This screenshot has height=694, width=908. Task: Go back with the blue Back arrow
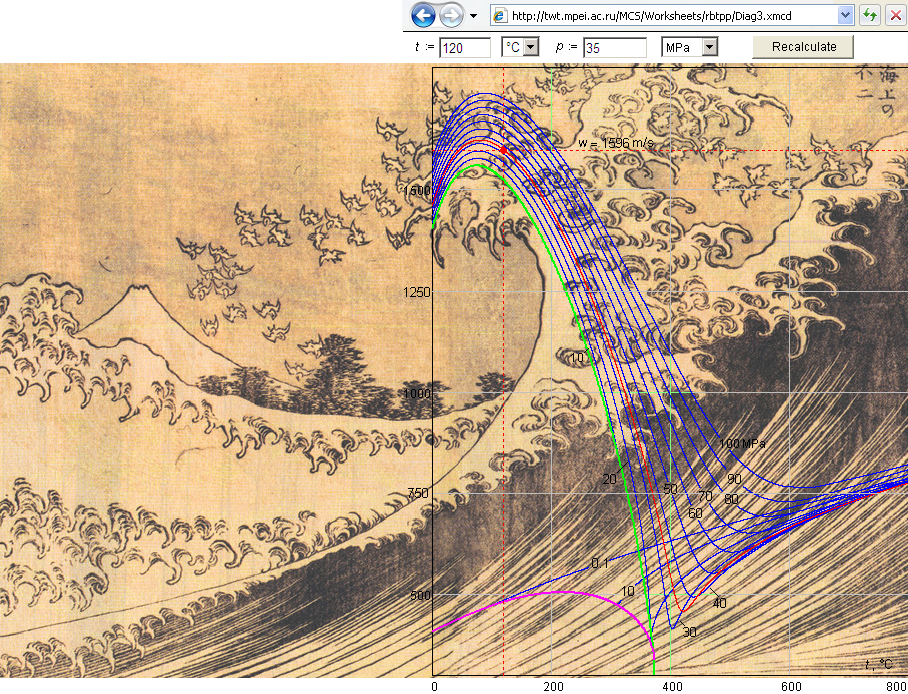coord(423,16)
